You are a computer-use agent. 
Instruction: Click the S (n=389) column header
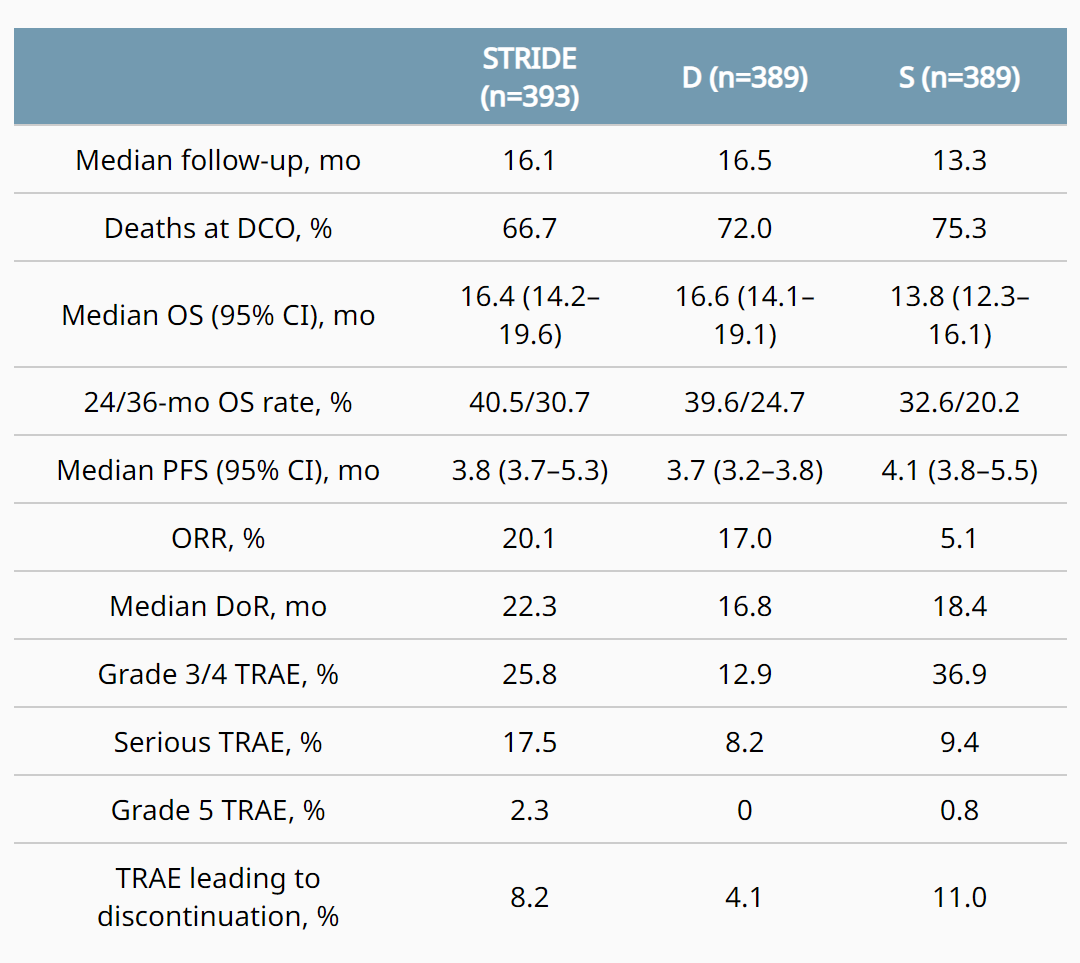pos(959,78)
